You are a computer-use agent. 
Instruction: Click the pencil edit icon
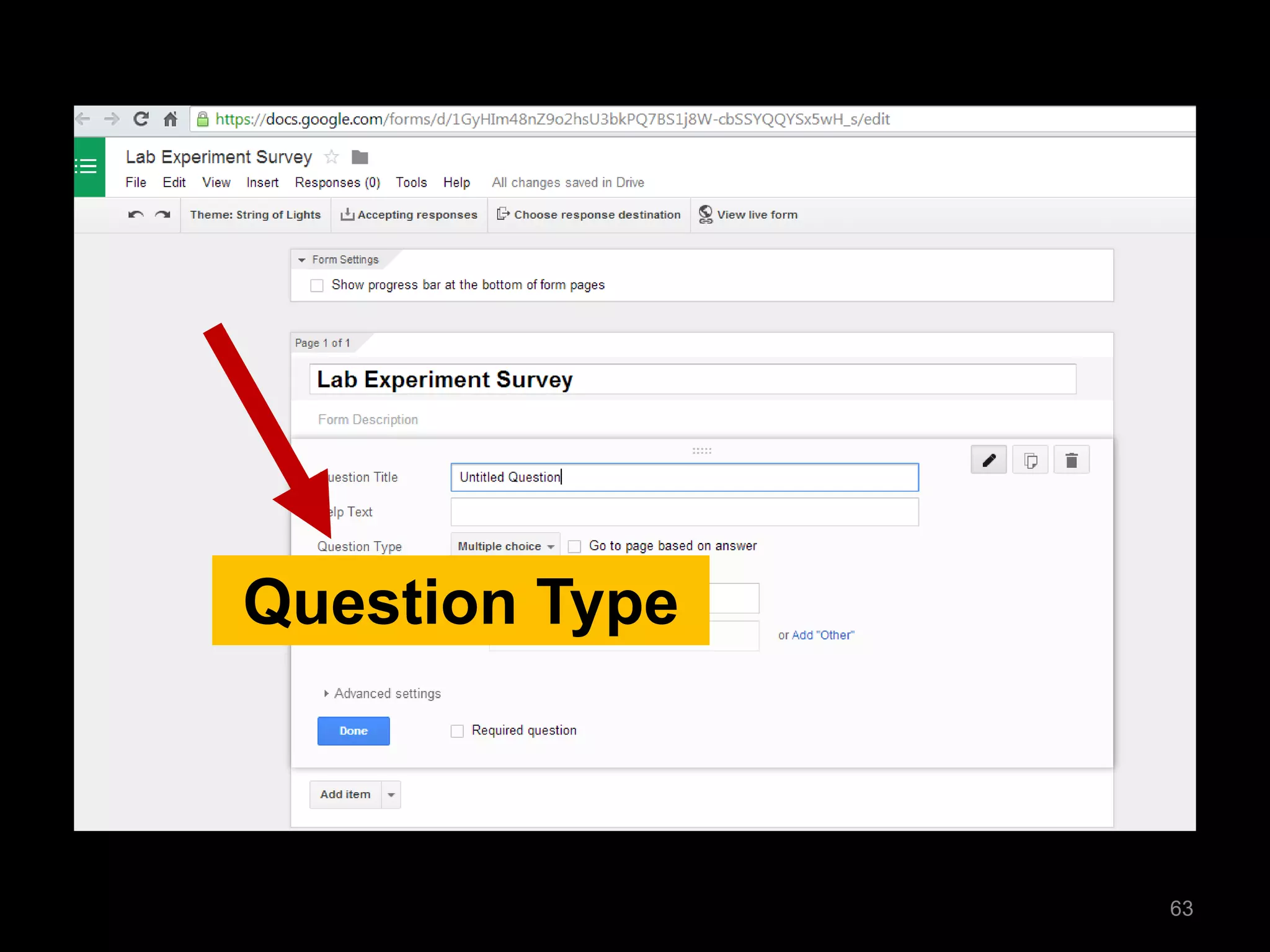click(988, 460)
